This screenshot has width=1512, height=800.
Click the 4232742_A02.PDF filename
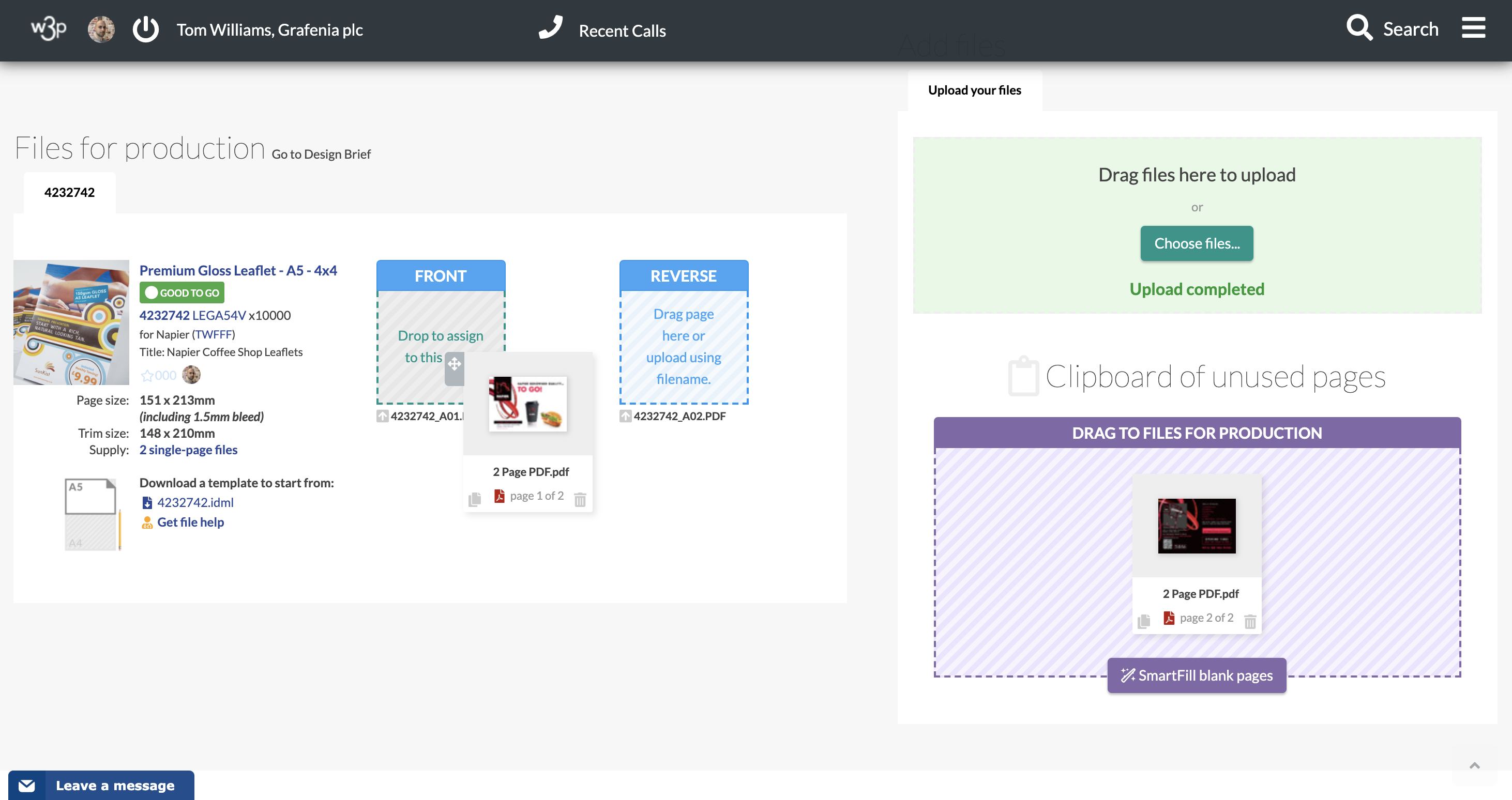(x=679, y=417)
